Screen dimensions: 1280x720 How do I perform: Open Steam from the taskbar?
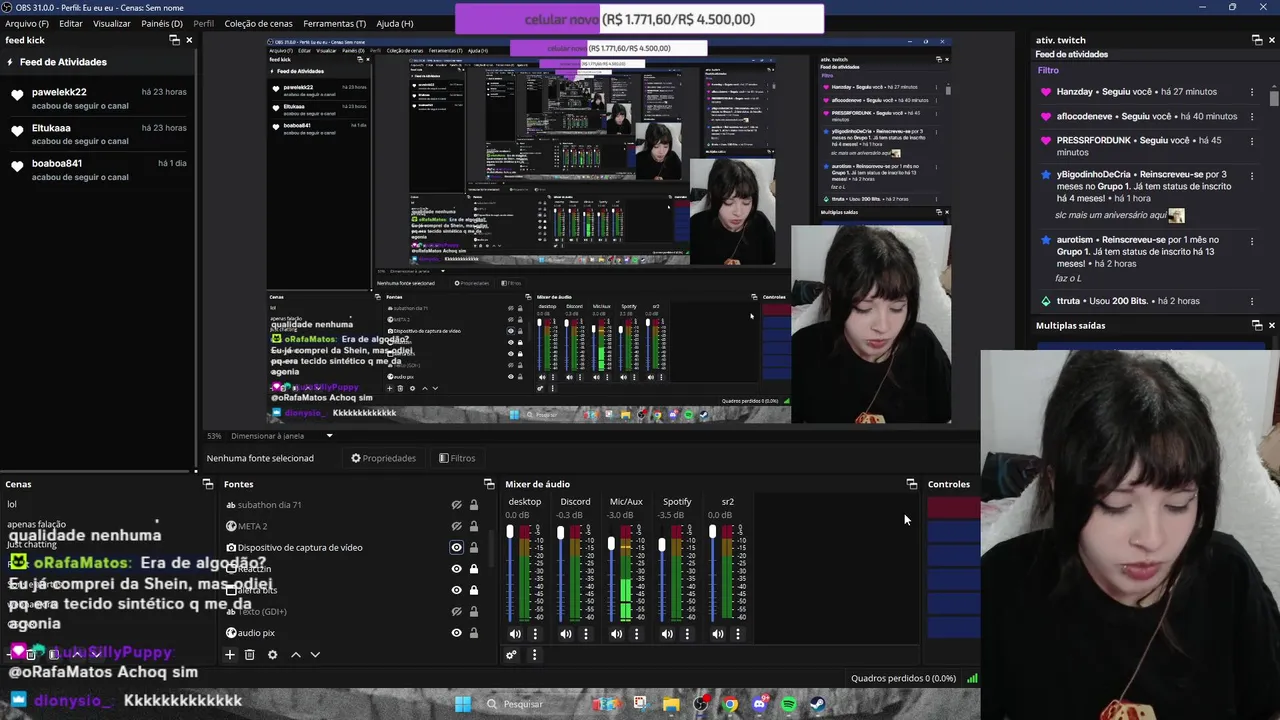818,704
